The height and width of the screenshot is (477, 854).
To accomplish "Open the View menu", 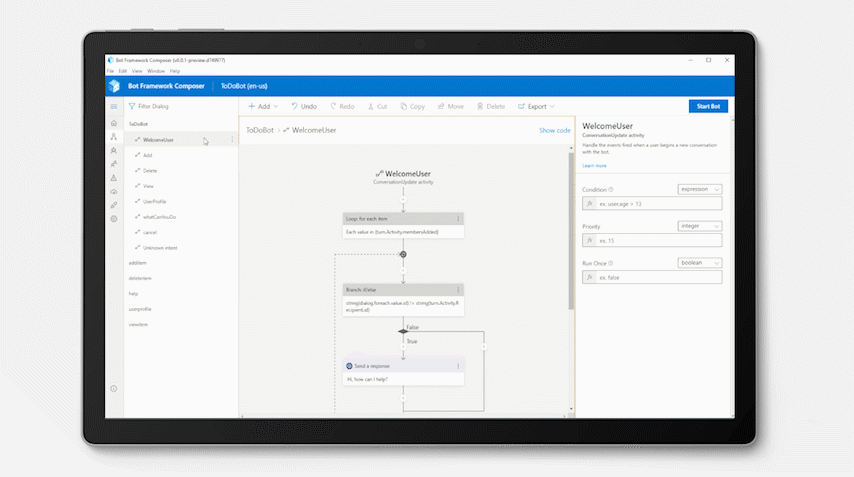I will pos(137,71).
